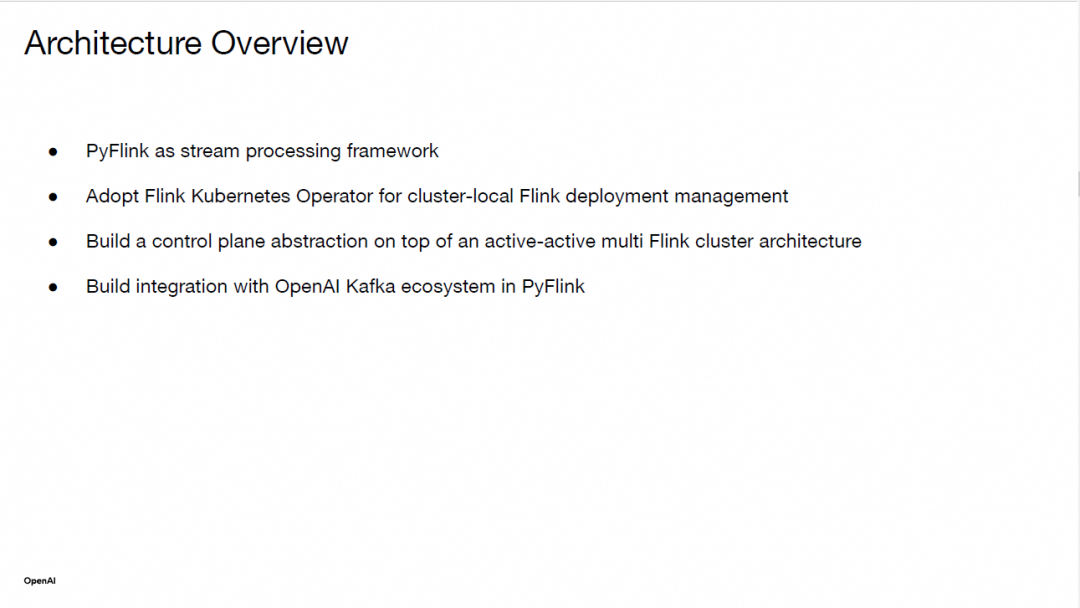
Task: Click the word framework in first bullet
Action: coord(393,151)
